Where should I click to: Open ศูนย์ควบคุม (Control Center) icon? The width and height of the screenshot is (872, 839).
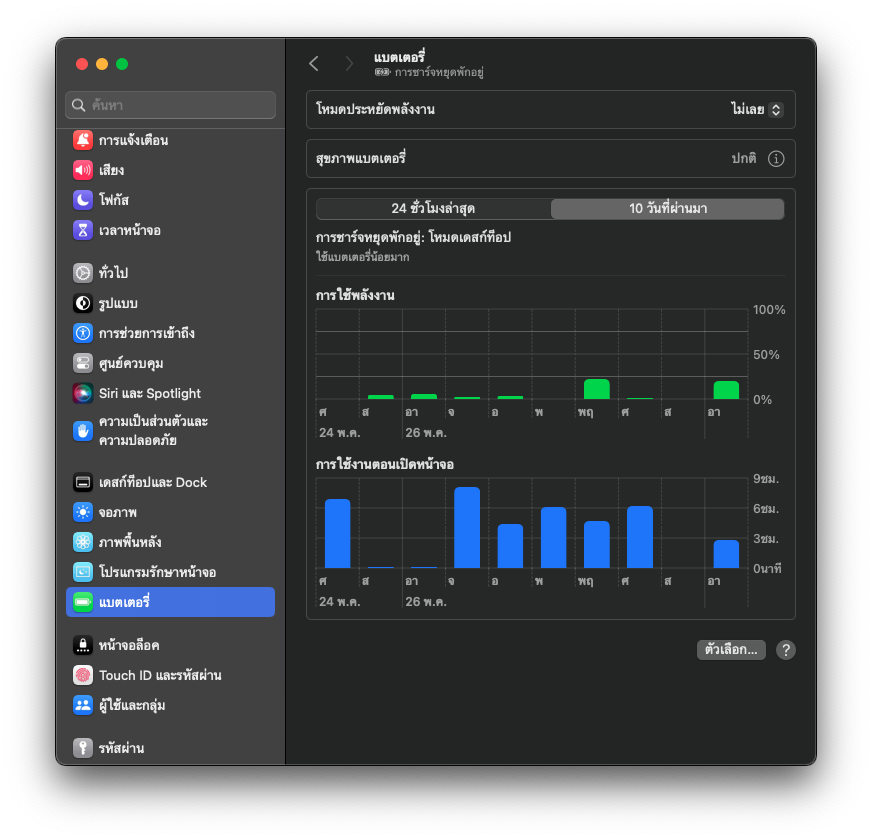[x=83, y=363]
